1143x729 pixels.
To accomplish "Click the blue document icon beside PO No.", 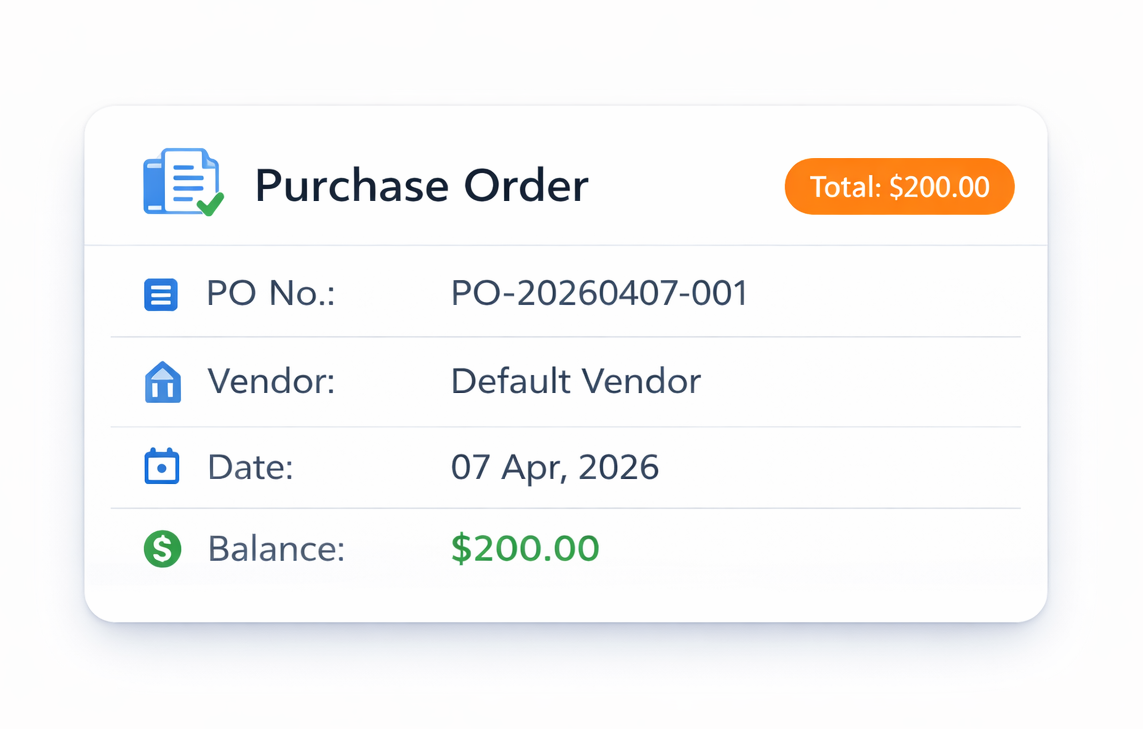I will [161, 293].
